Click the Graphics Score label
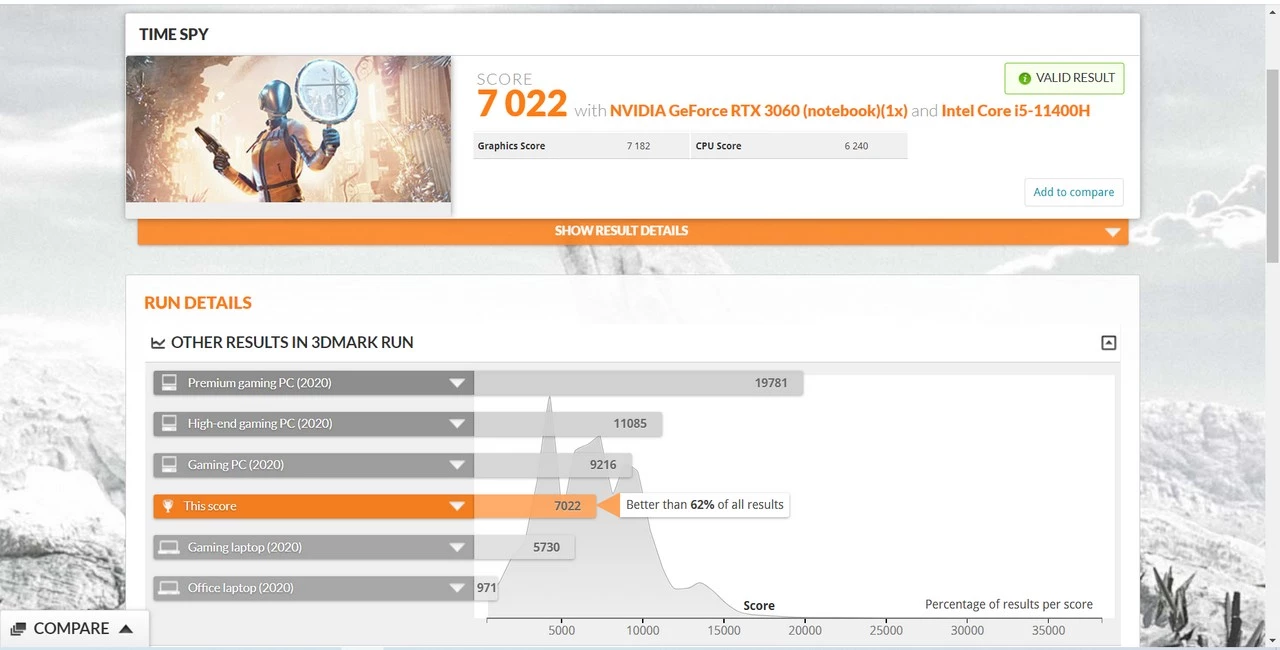 pyautogui.click(x=511, y=146)
